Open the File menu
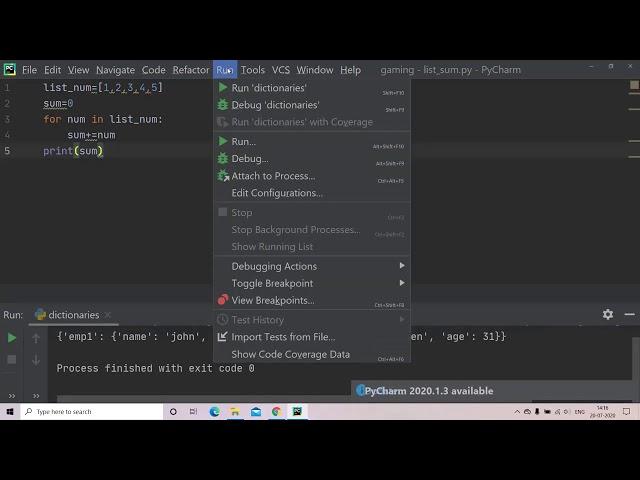 (29, 70)
